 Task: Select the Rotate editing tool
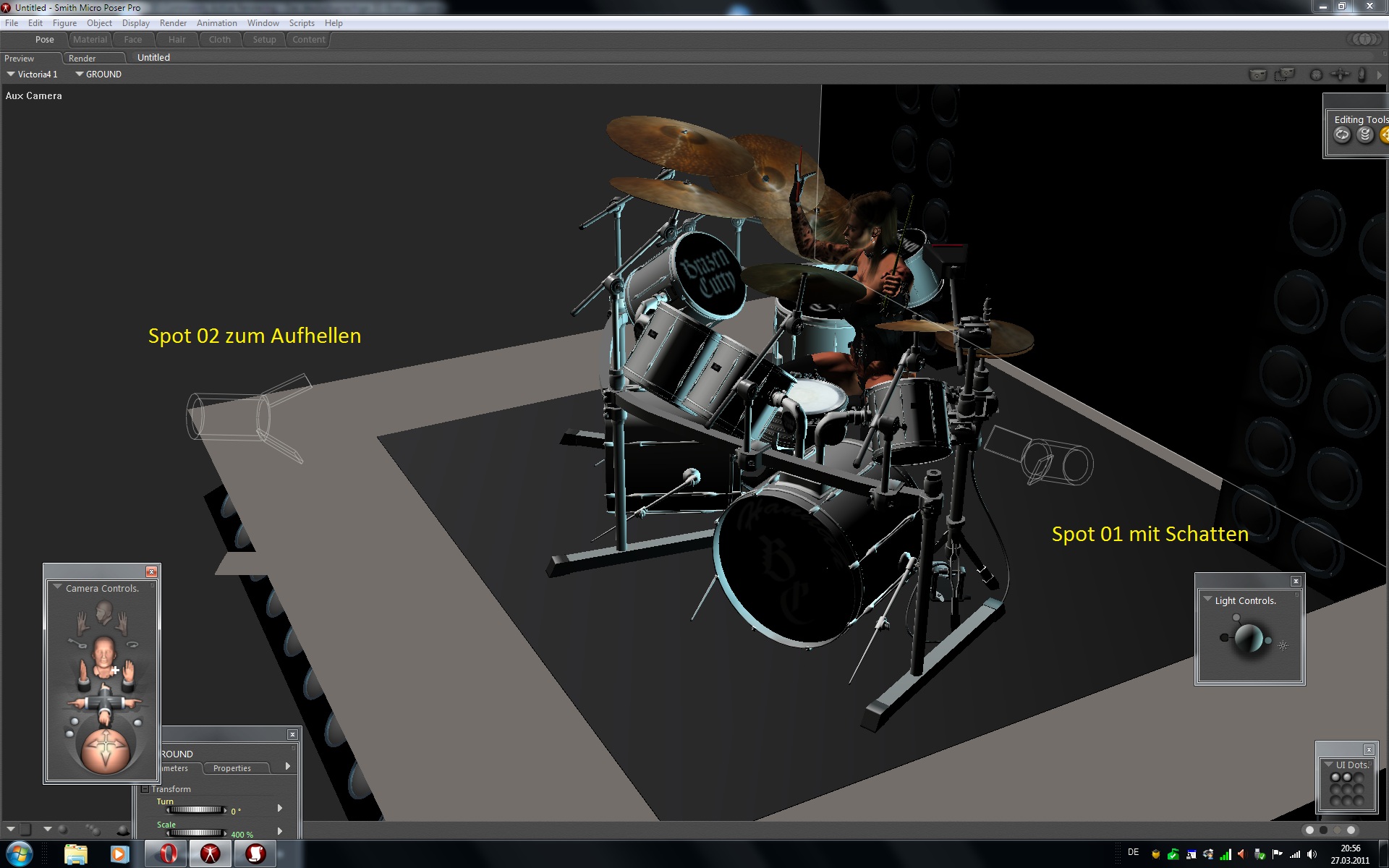[x=1342, y=135]
